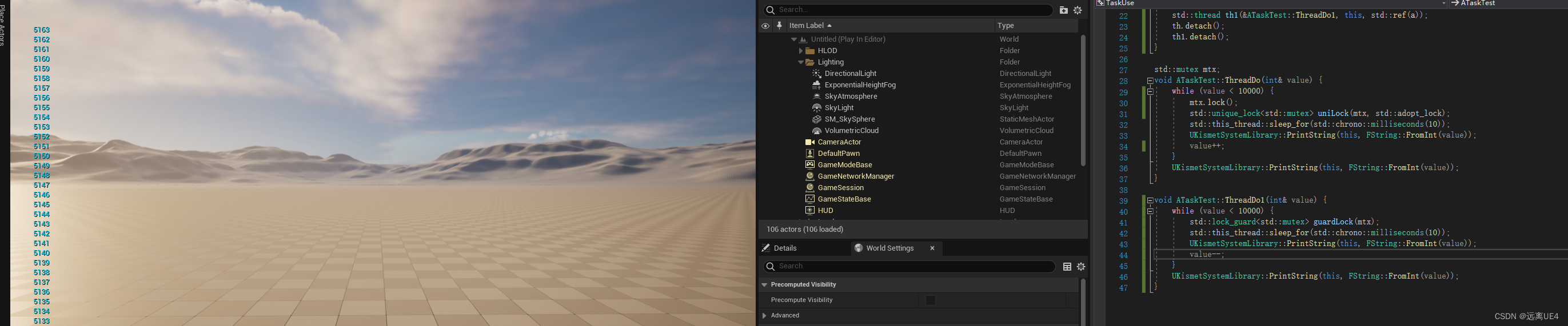Click the CameraActor camera icon
1568x326 pixels.
pyautogui.click(x=810, y=142)
